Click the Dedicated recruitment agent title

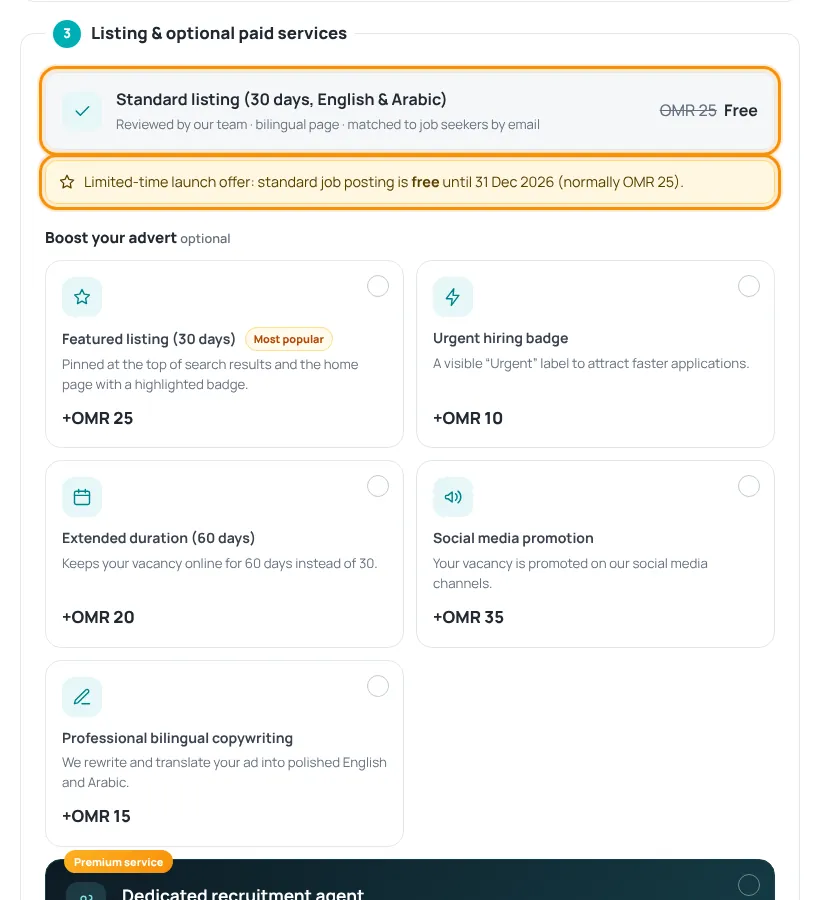coord(243,894)
